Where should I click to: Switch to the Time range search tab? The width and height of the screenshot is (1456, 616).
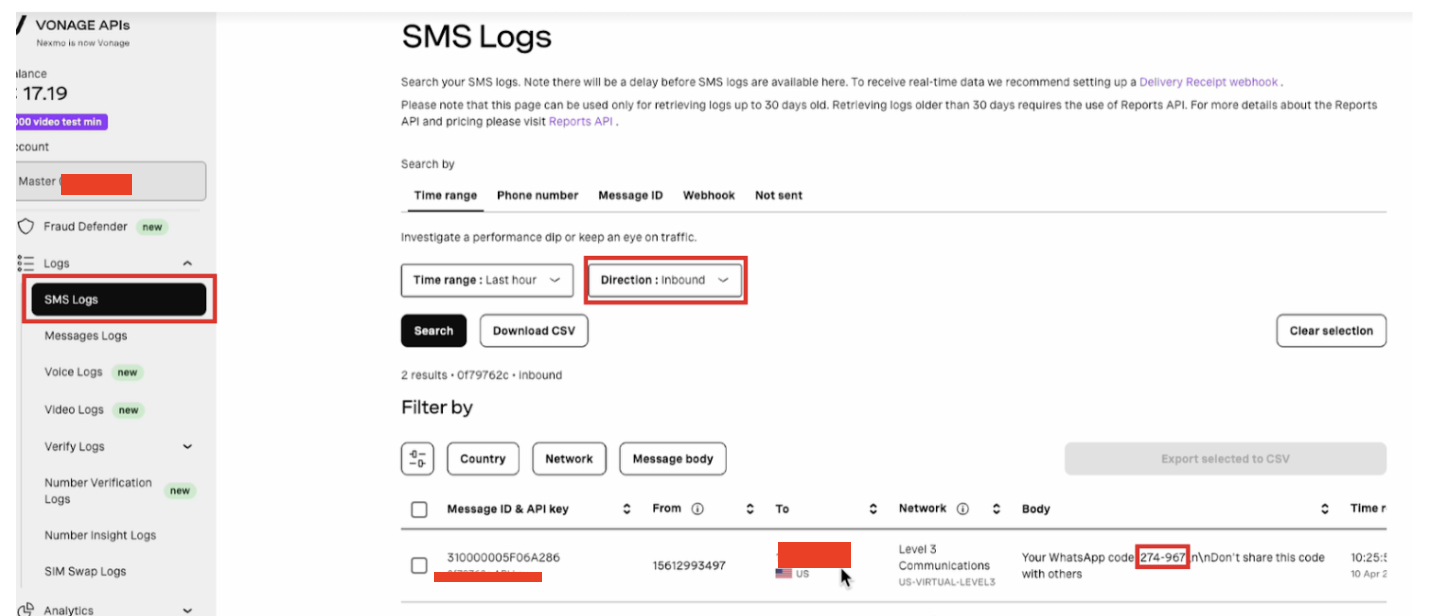(445, 196)
